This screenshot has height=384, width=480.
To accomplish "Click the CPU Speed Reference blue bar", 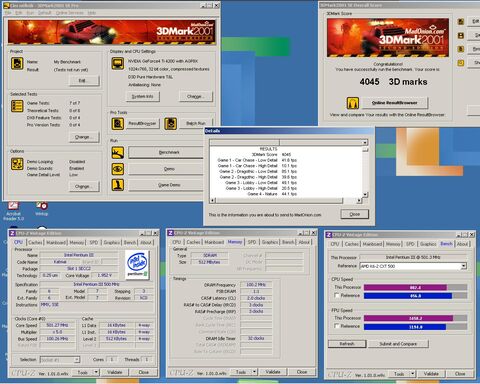I will click(408, 296).
